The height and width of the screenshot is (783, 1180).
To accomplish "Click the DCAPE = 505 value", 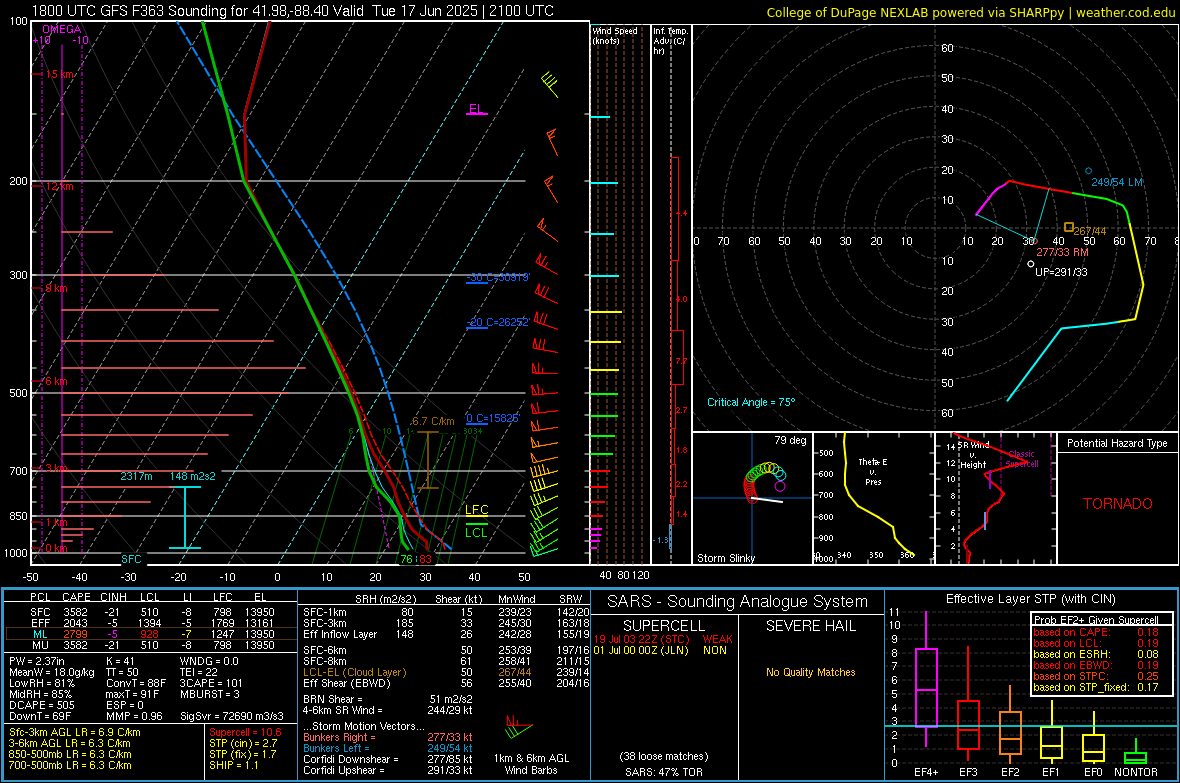I will (x=41, y=705).
